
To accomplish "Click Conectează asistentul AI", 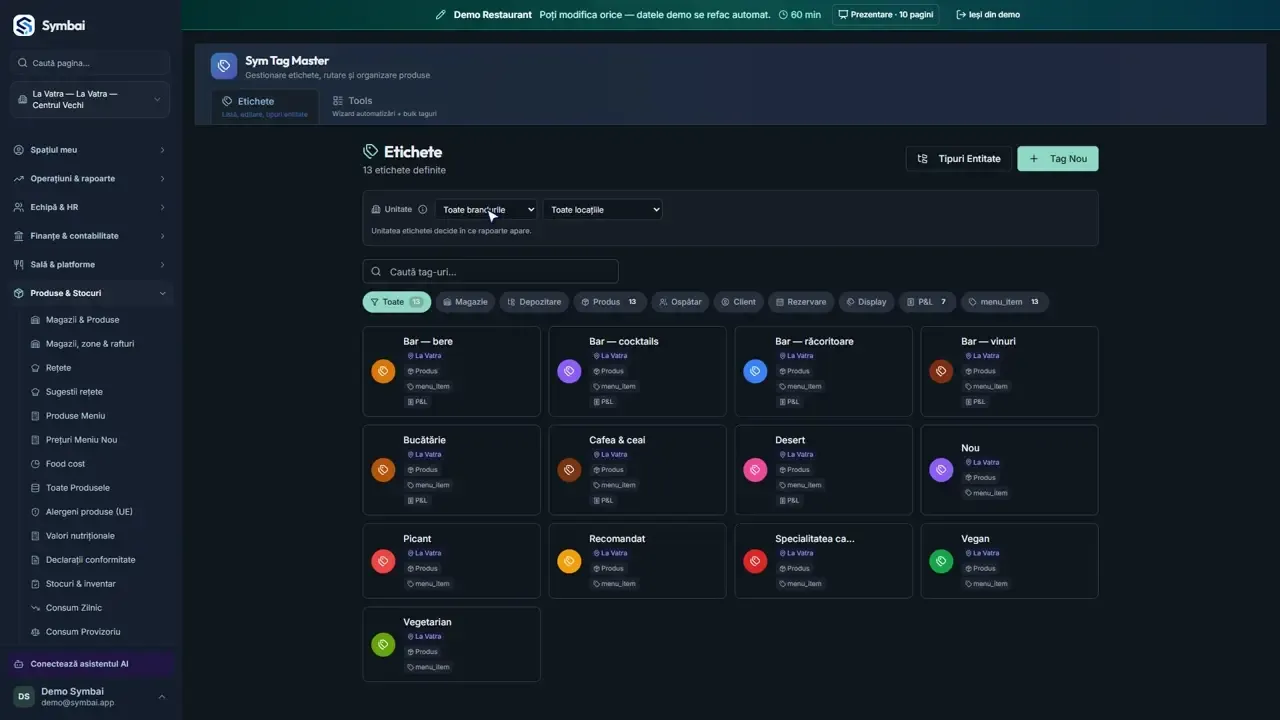I will click(90, 664).
